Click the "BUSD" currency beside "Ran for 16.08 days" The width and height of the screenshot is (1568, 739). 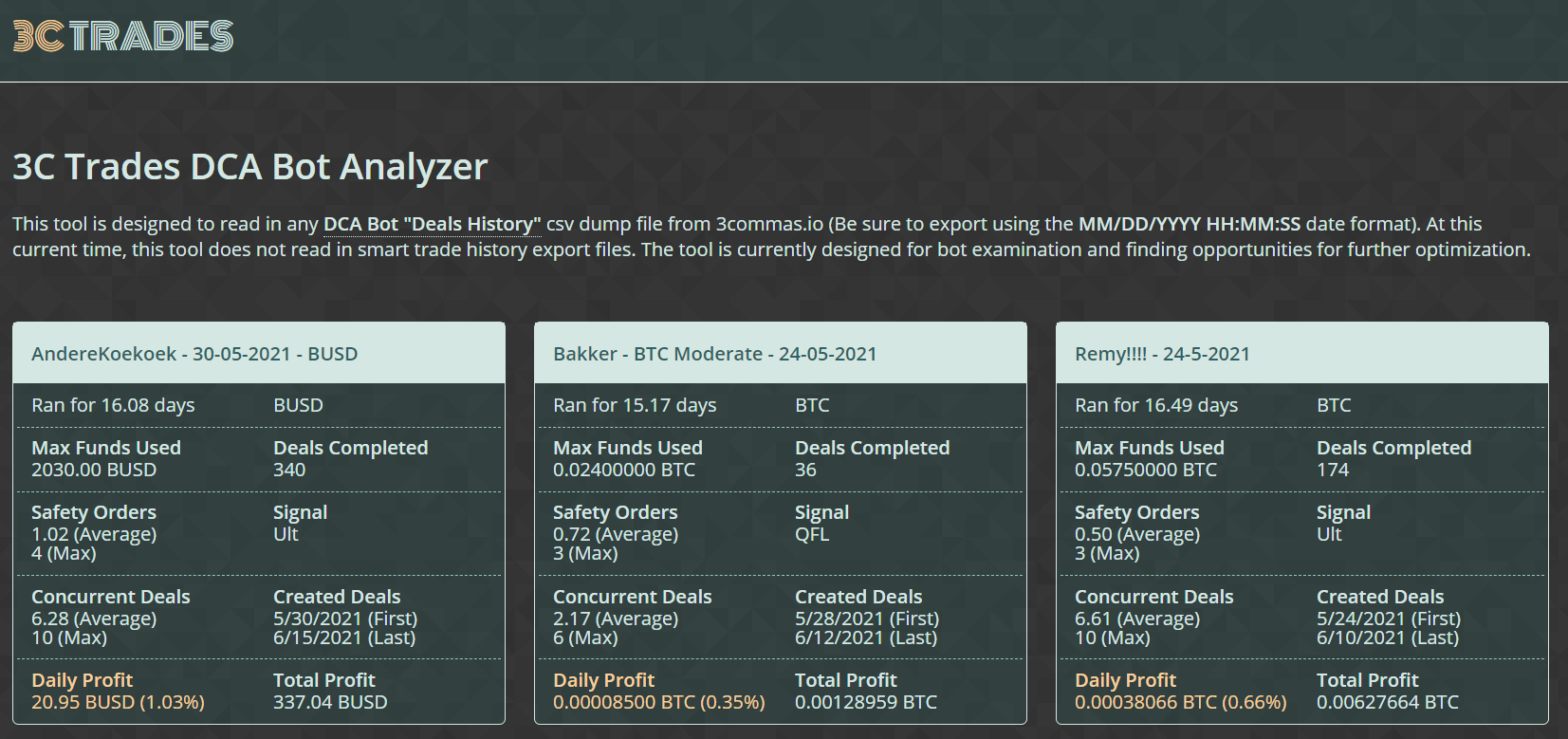pyautogui.click(x=298, y=405)
